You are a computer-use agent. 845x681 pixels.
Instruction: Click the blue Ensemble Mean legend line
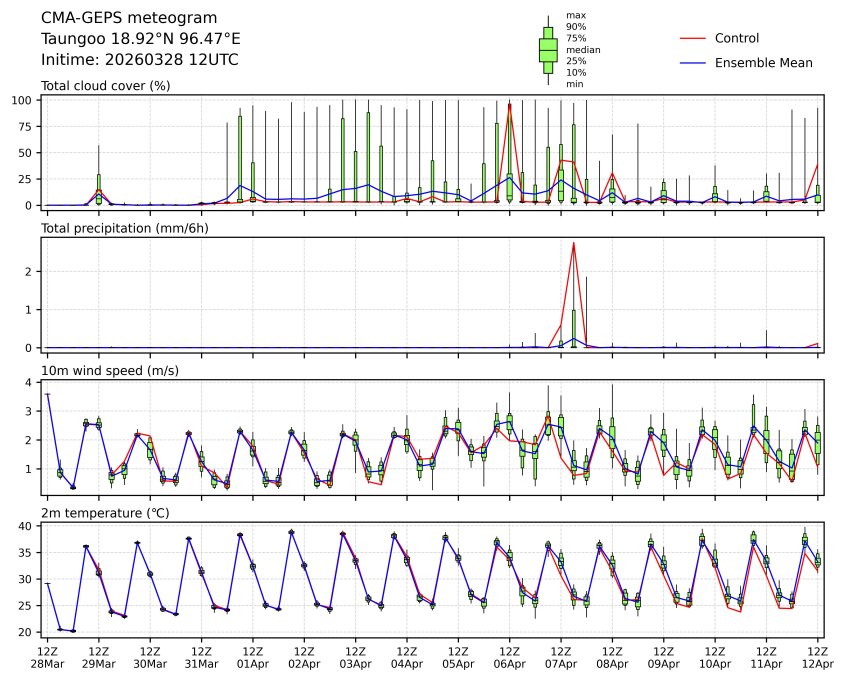(x=693, y=62)
